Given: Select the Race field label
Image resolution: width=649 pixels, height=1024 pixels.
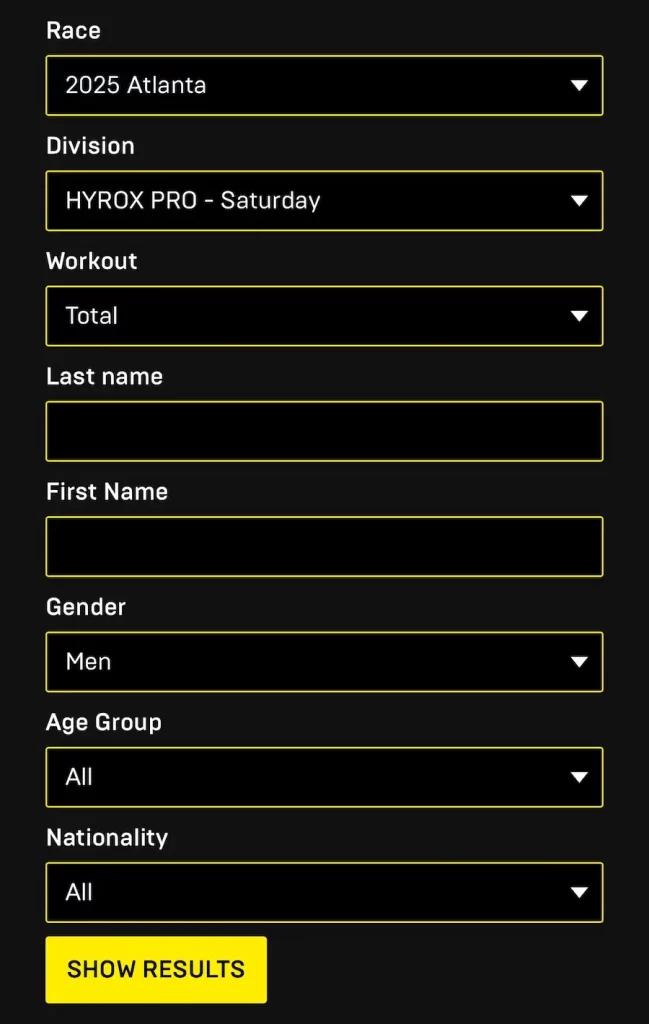Looking at the screenshot, I should pos(72,30).
